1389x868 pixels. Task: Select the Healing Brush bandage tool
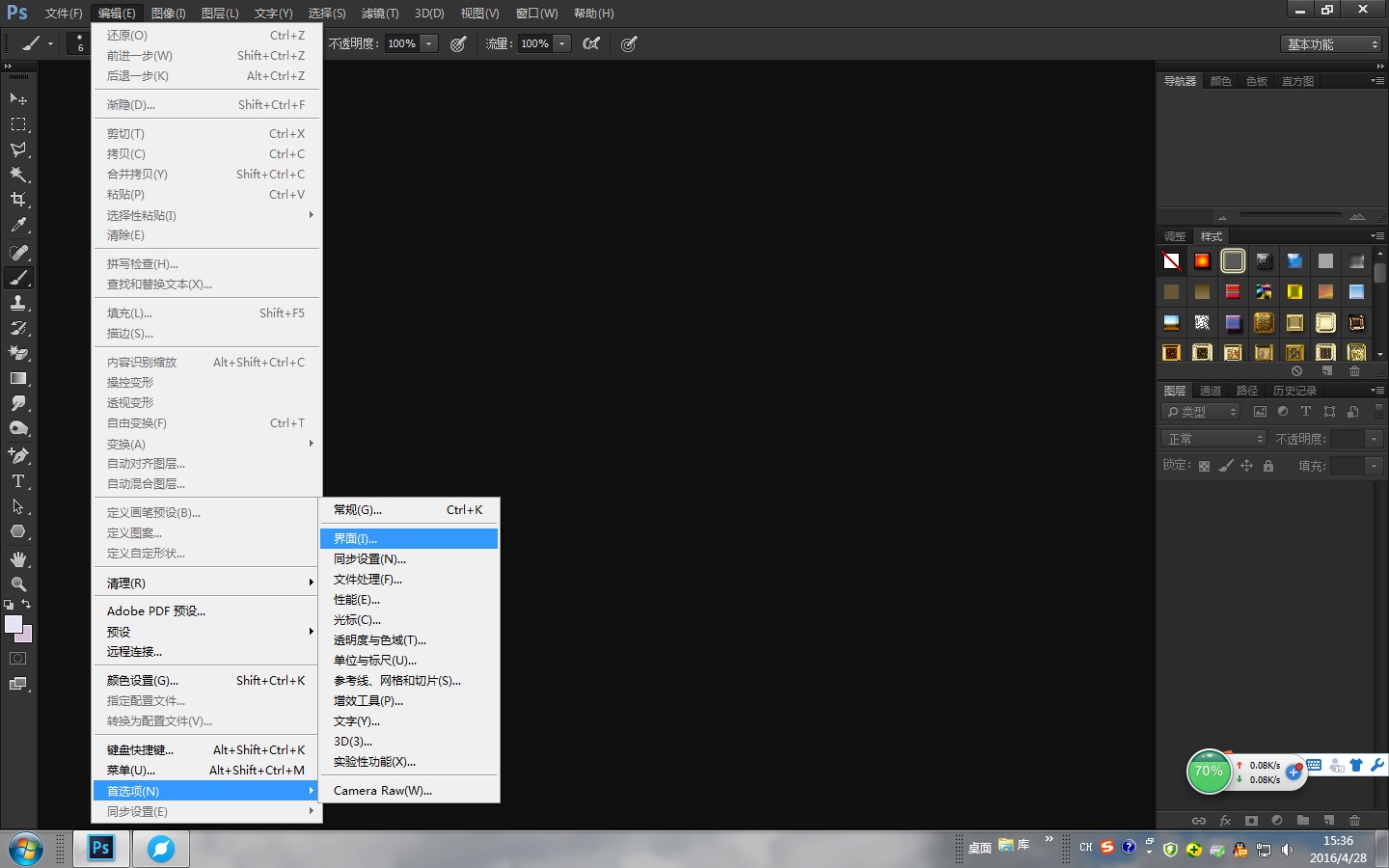tap(18, 253)
